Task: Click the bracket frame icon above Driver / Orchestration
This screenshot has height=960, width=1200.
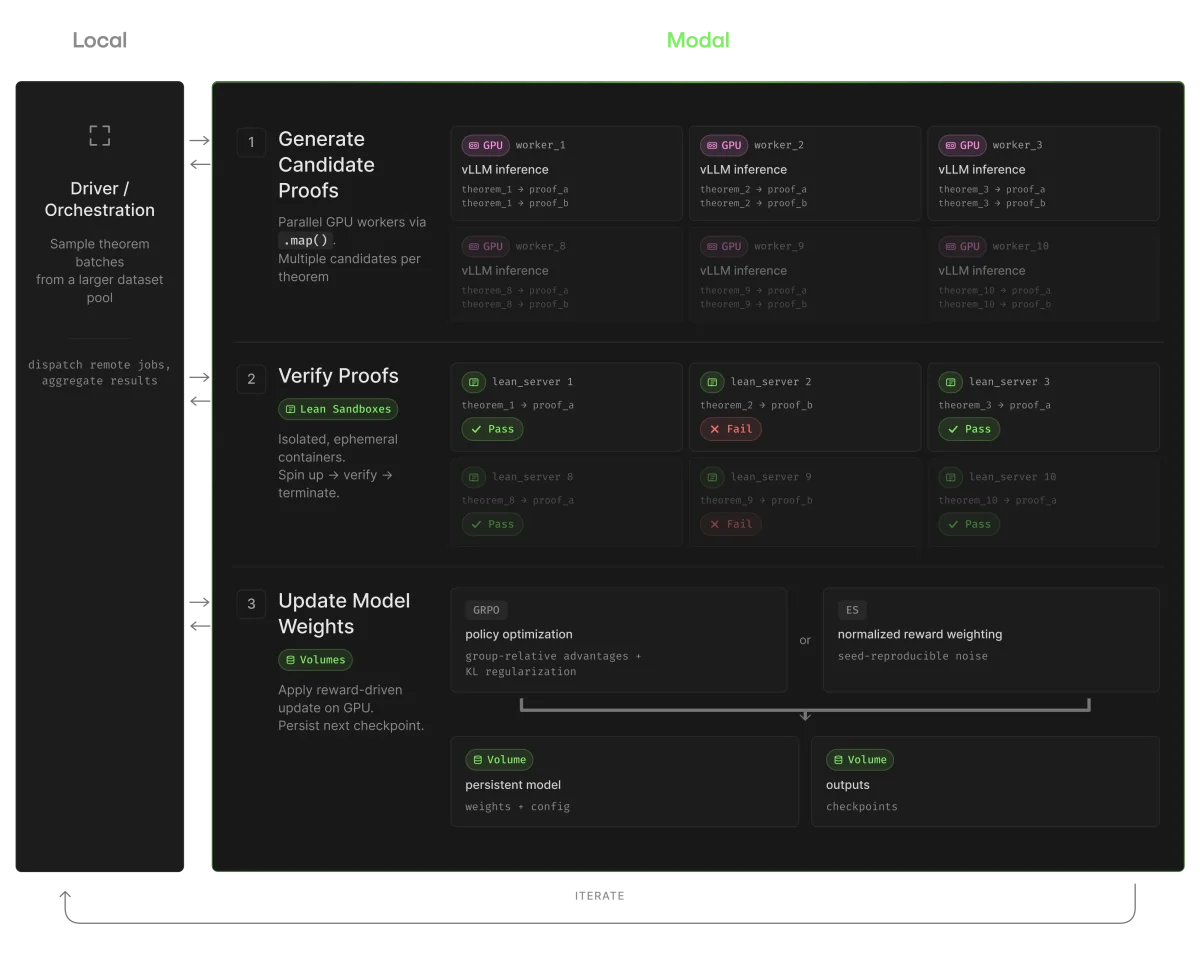Action: [x=100, y=136]
